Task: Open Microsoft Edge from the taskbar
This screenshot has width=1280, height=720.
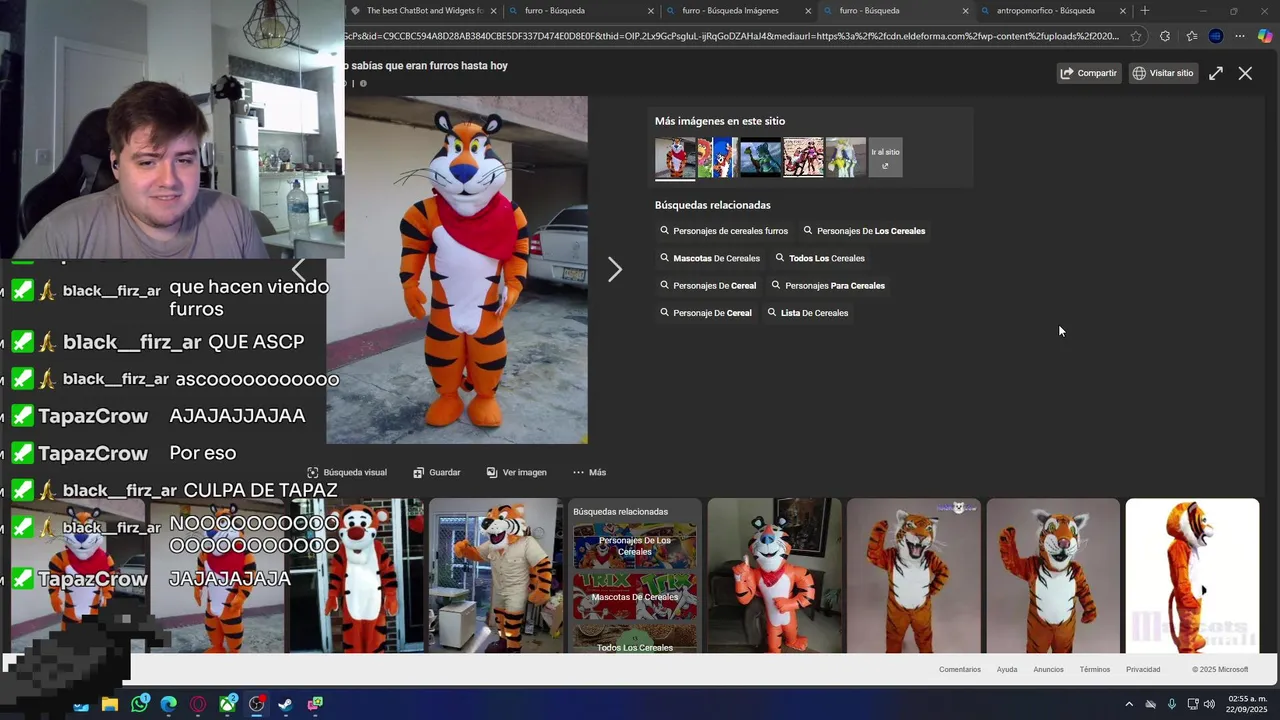Action: (x=169, y=704)
